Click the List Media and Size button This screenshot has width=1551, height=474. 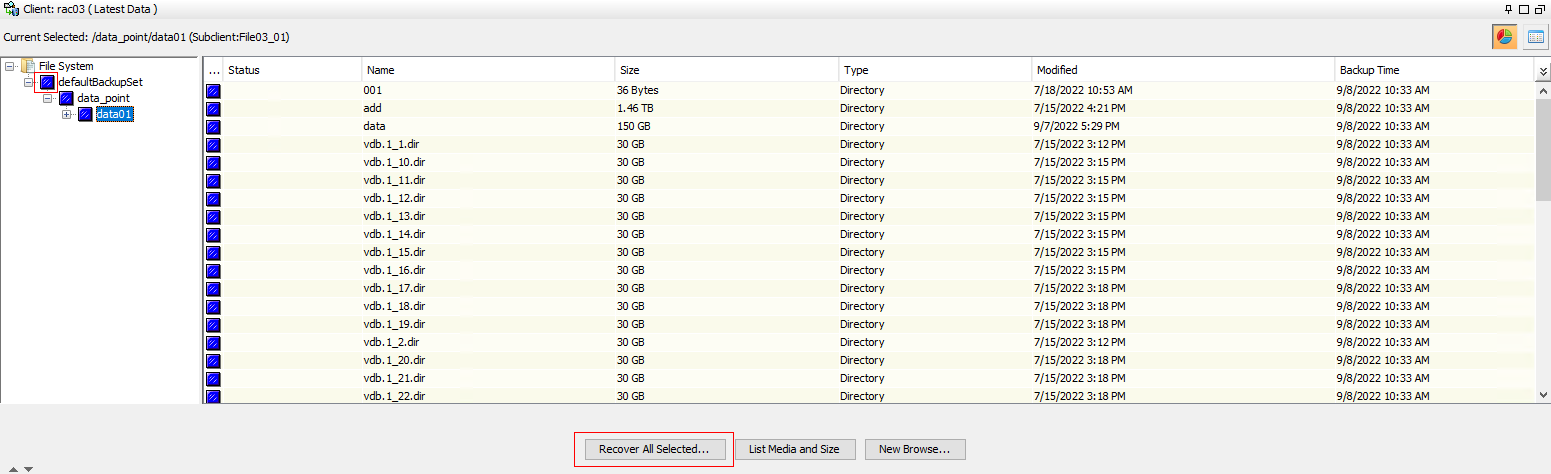click(x=795, y=449)
